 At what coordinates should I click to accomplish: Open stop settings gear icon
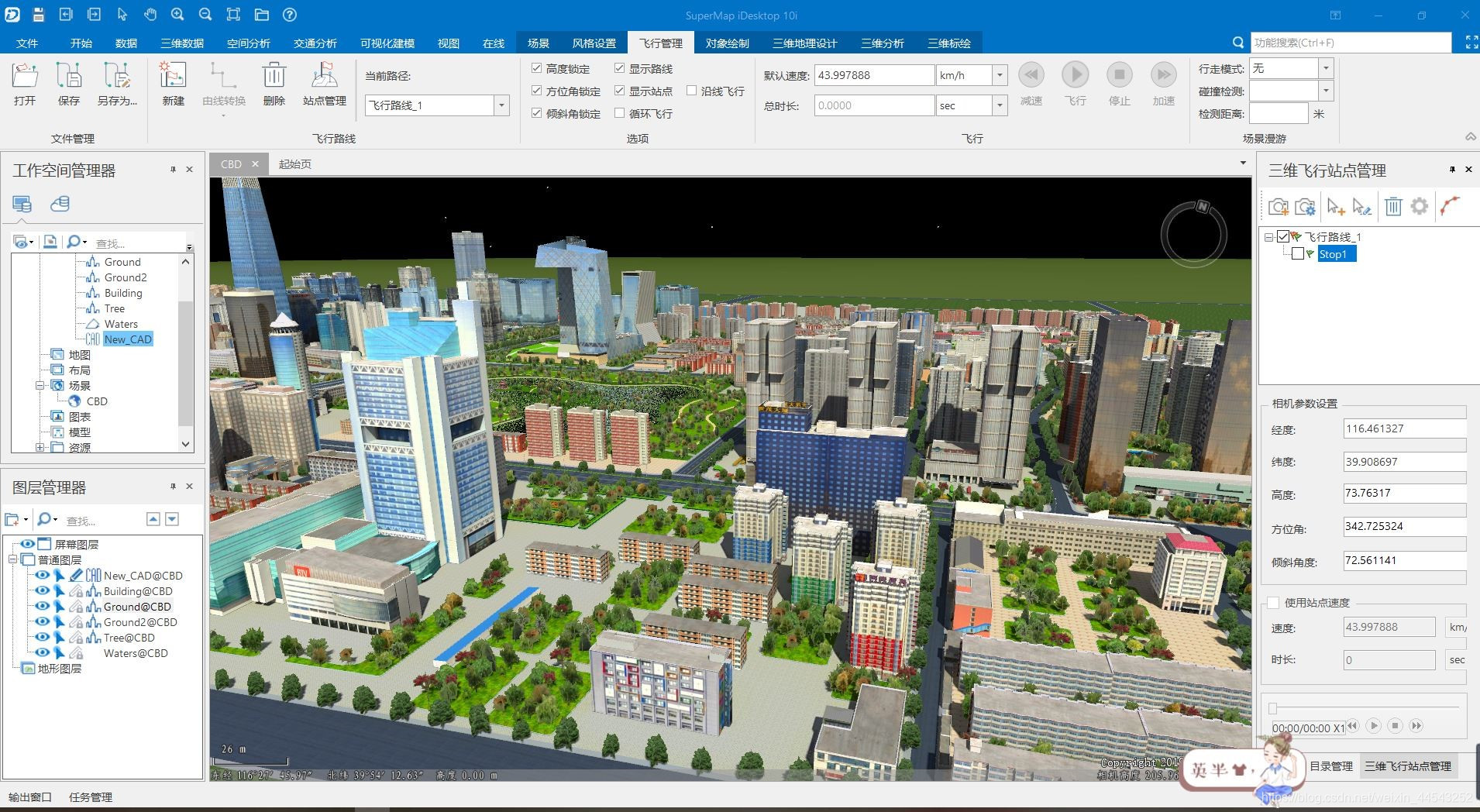(x=1419, y=207)
